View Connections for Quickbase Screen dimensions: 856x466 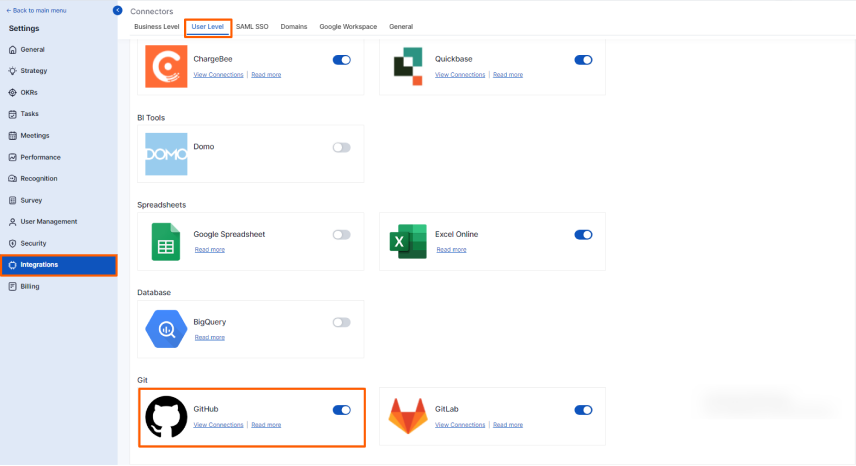pos(460,75)
